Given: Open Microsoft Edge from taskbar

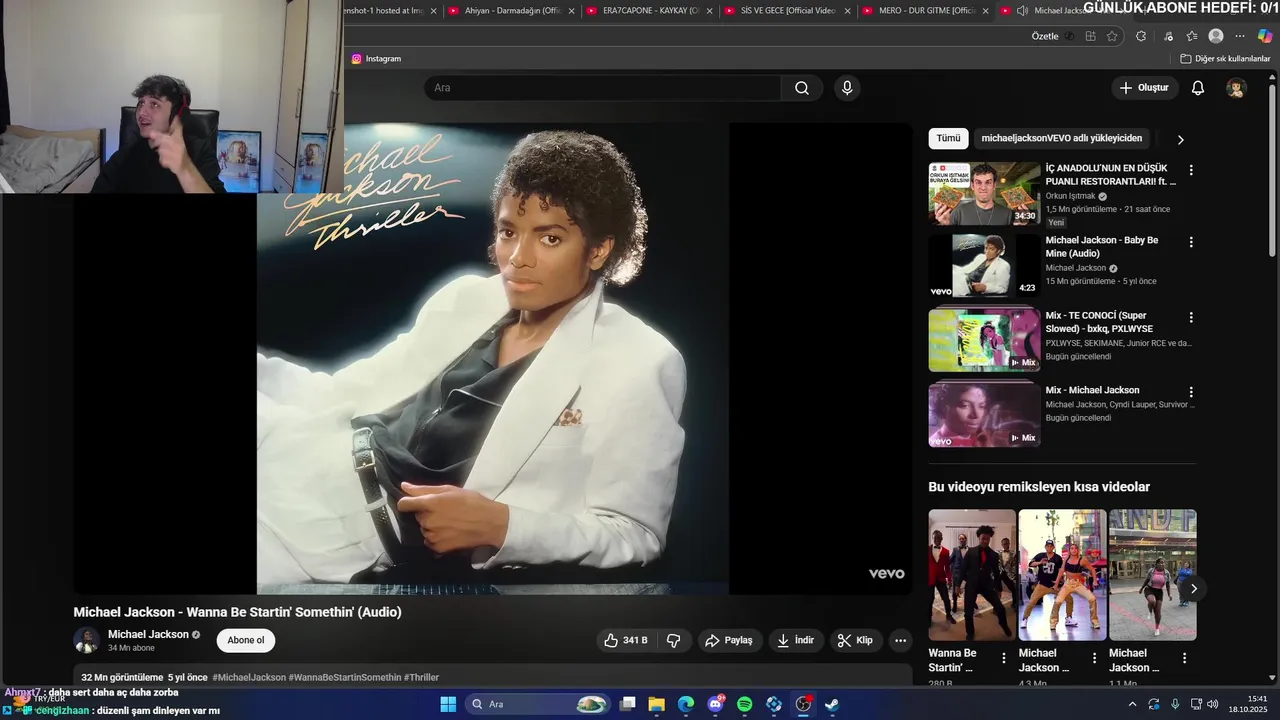Looking at the screenshot, I should click(x=686, y=704).
